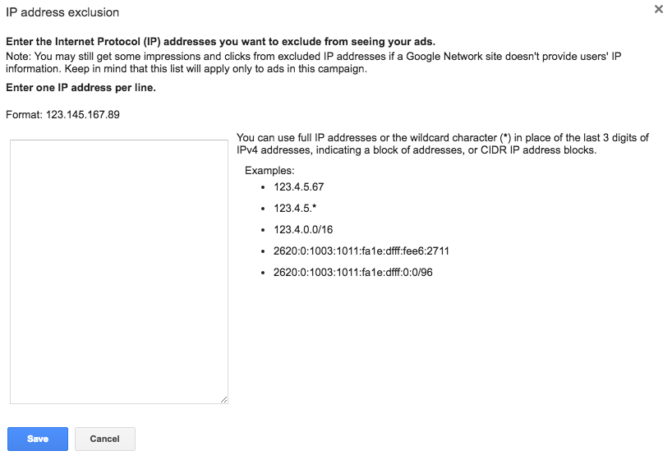Focus the IP address list text area
672x460 pixels.
(x=119, y=272)
